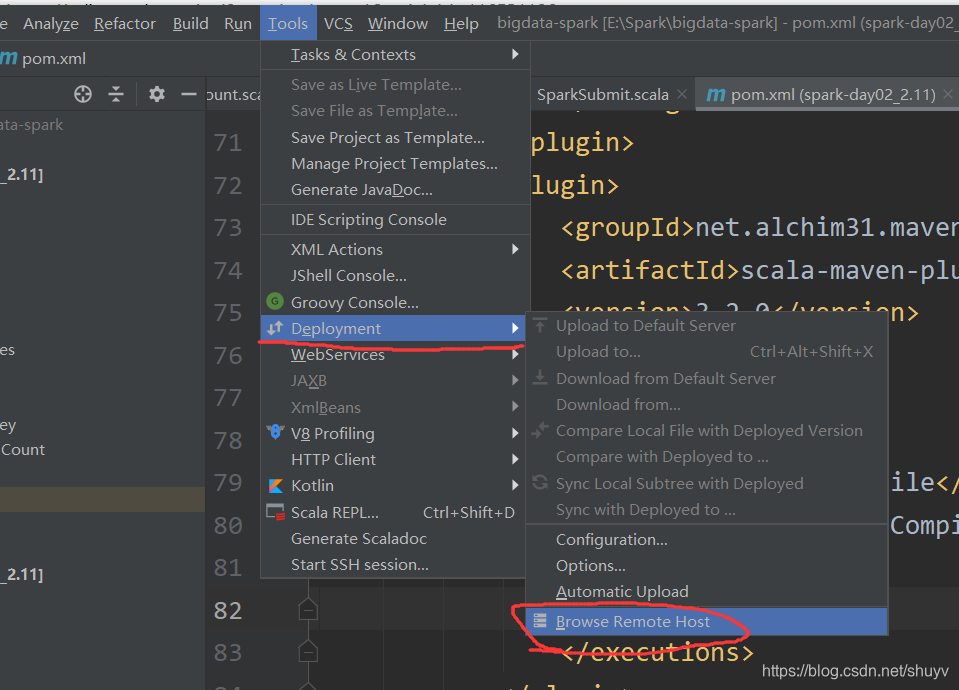Launch Scala REPL entry
The image size is (959, 690).
click(394, 513)
